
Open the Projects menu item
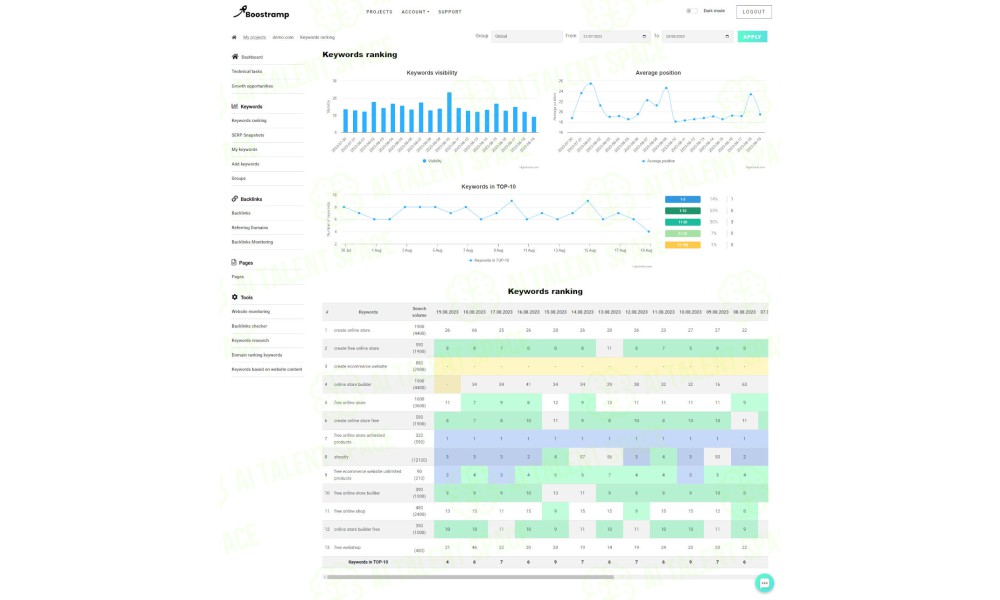[x=379, y=11]
